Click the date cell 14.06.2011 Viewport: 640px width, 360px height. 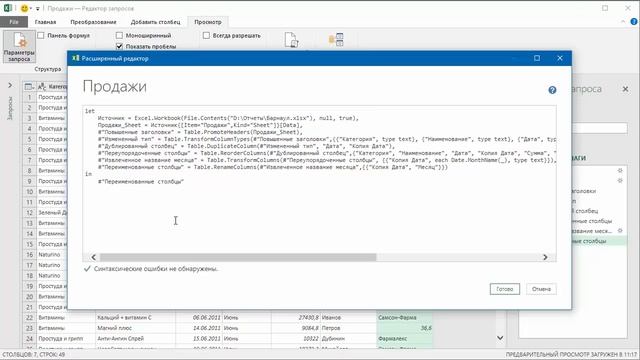199,328
